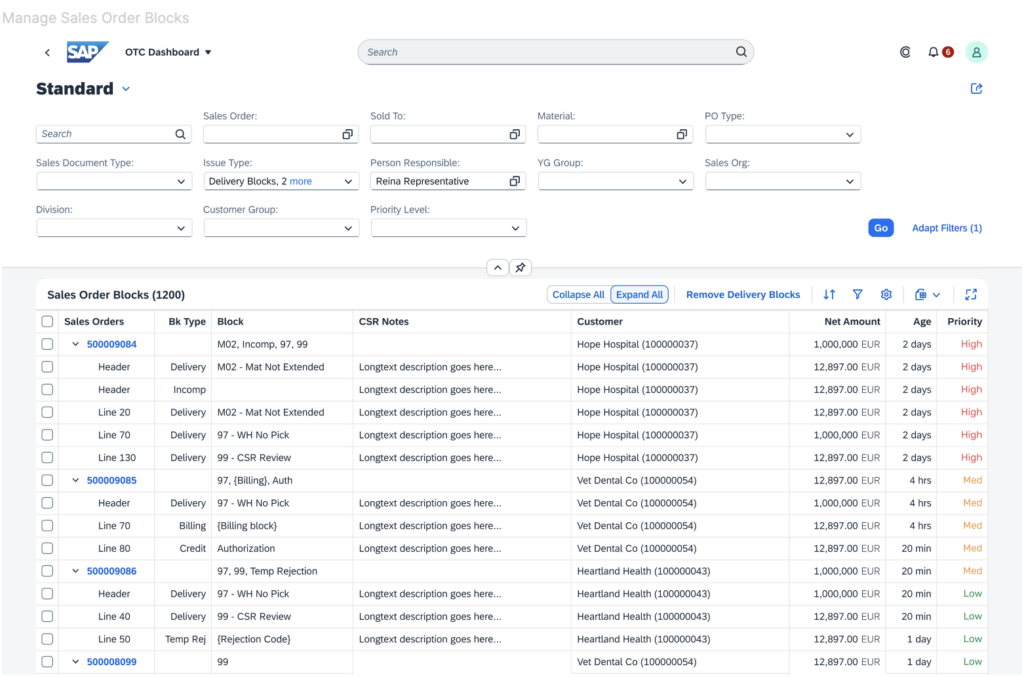Check the box for order 500009084
This screenshot has height=677, width=1024.
(47, 344)
